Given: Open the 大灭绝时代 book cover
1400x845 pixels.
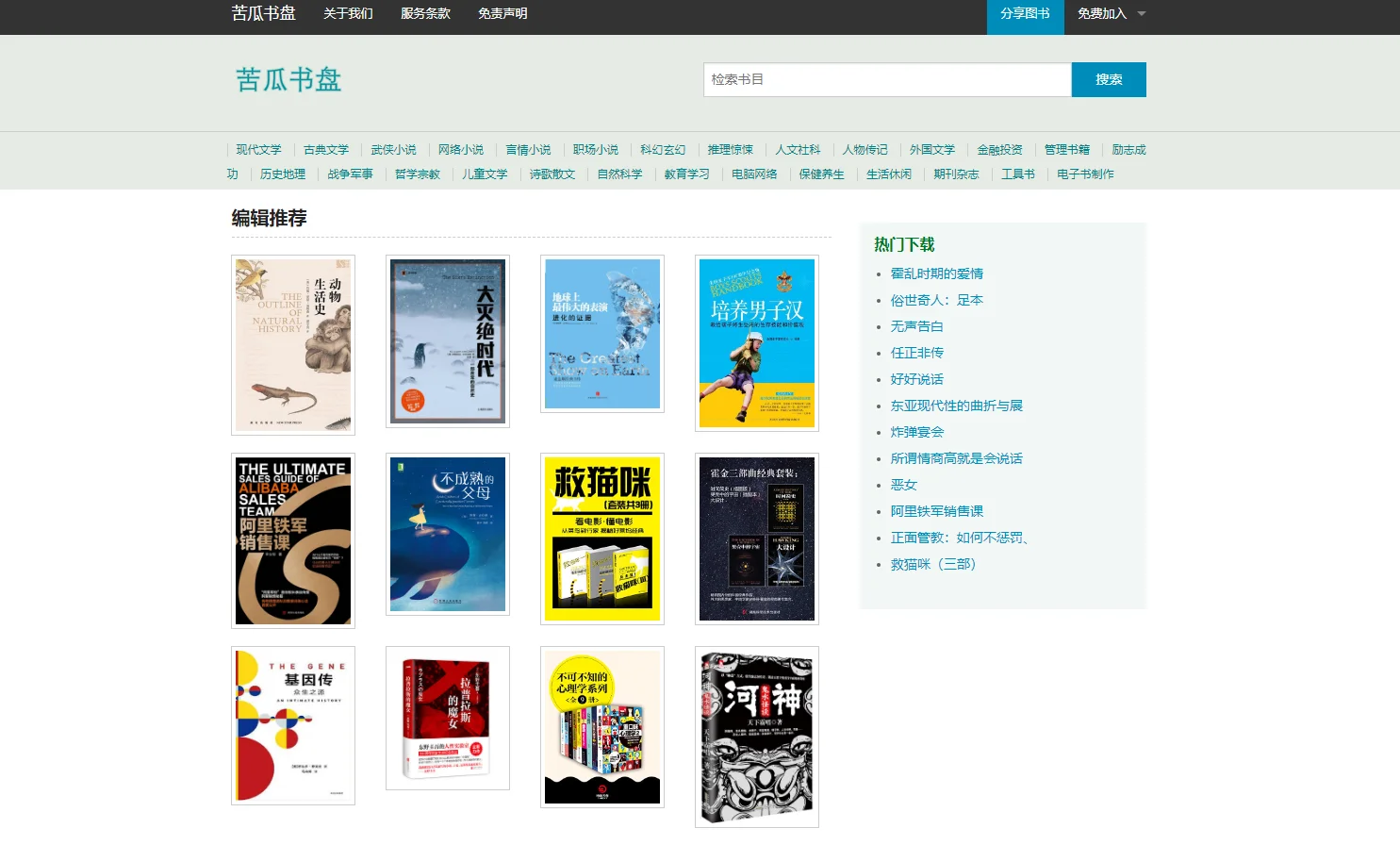Looking at the screenshot, I should click(x=448, y=341).
